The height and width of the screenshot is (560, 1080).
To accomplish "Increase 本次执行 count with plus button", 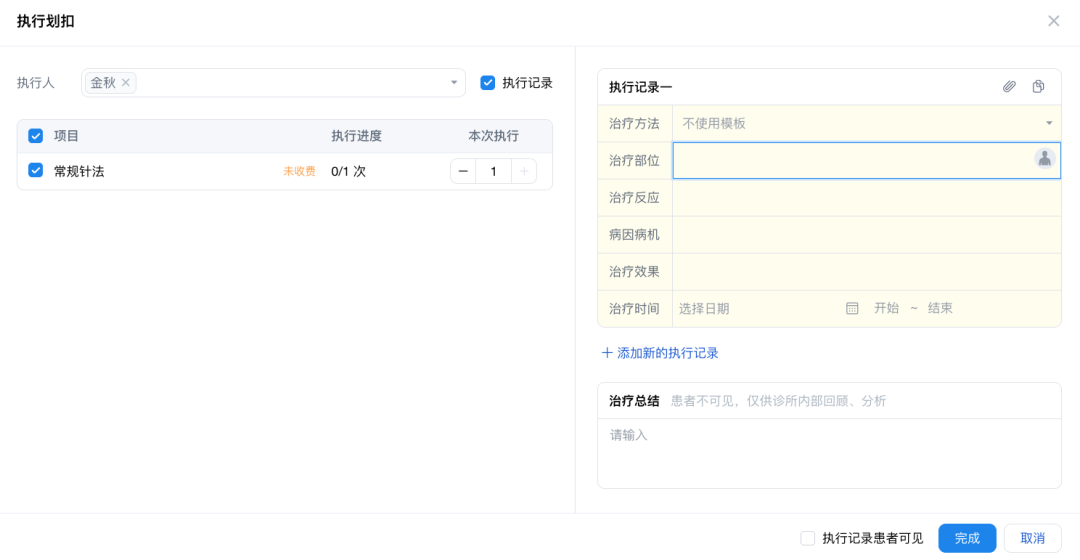I will coord(524,171).
